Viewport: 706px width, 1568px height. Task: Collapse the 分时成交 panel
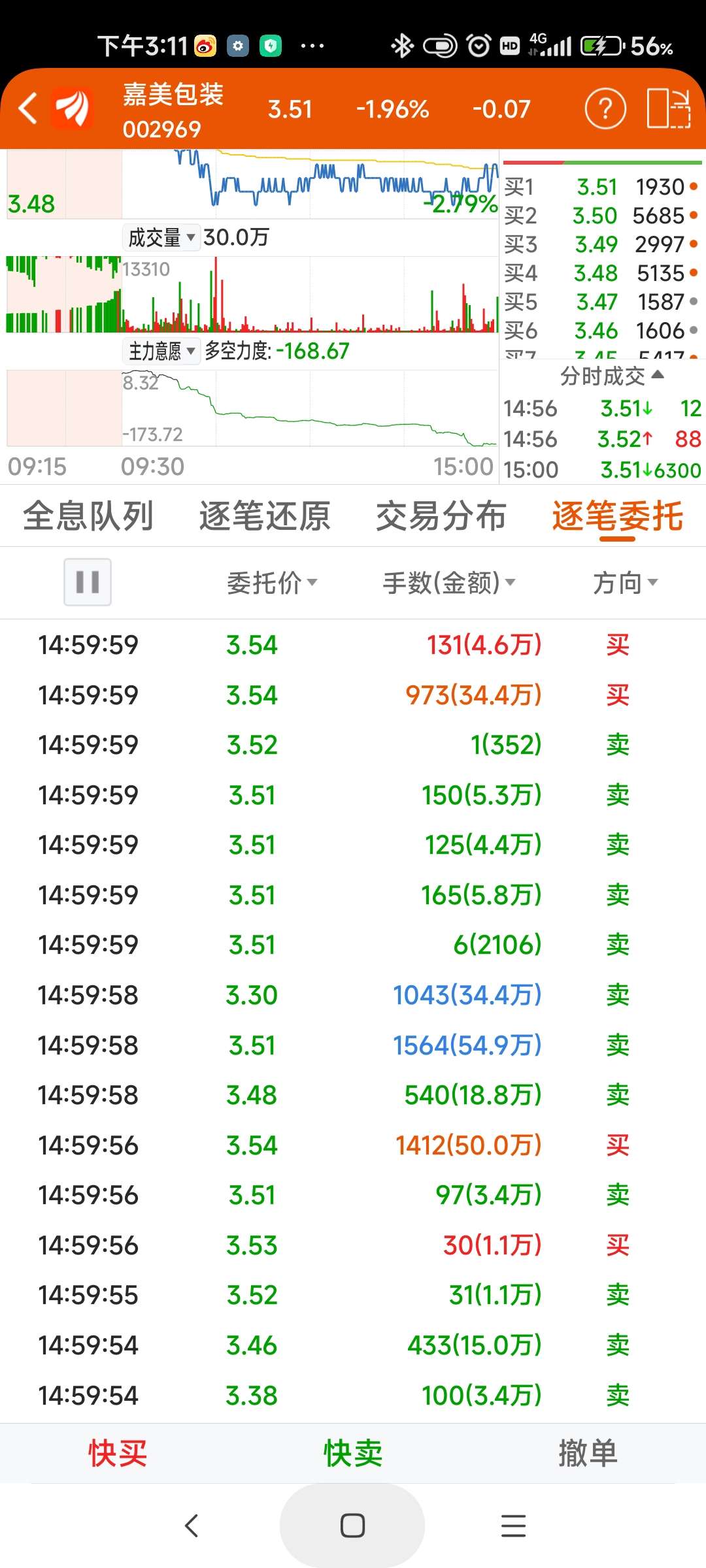(612, 376)
